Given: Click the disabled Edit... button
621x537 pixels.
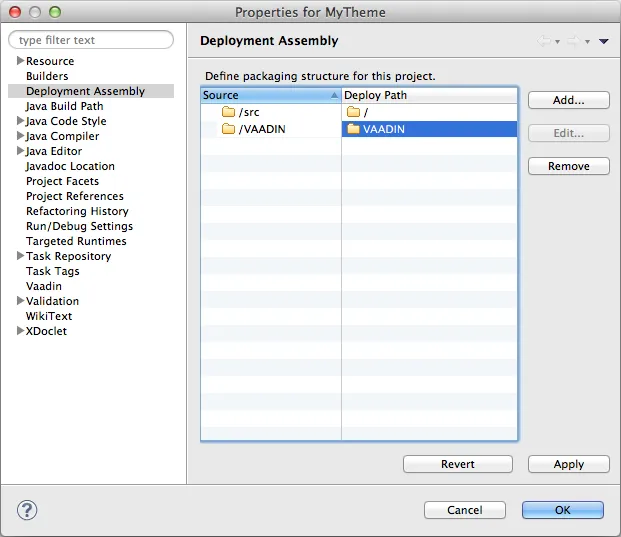Looking at the screenshot, I should [x=569, y=133].
